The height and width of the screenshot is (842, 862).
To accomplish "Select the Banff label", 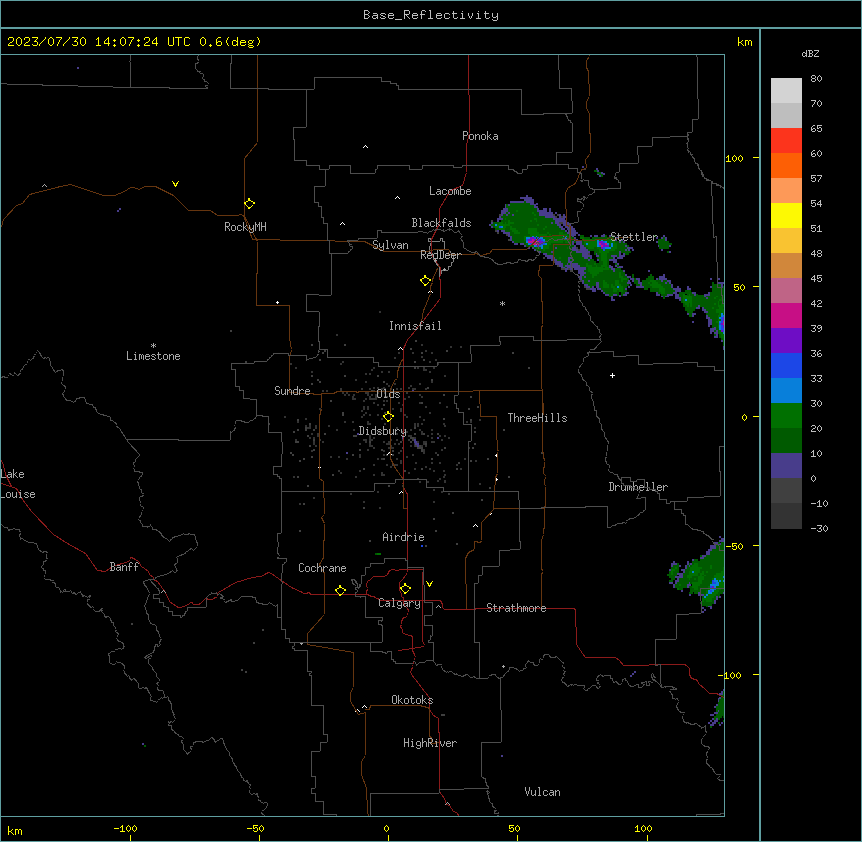I will [124, 567].
